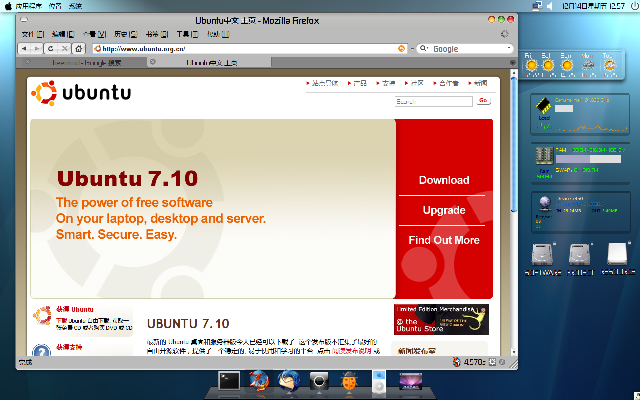Screen dimensions: 640x400
Task: Open the list-all-tabs button at tab bar end
Action: coord(513,62)
